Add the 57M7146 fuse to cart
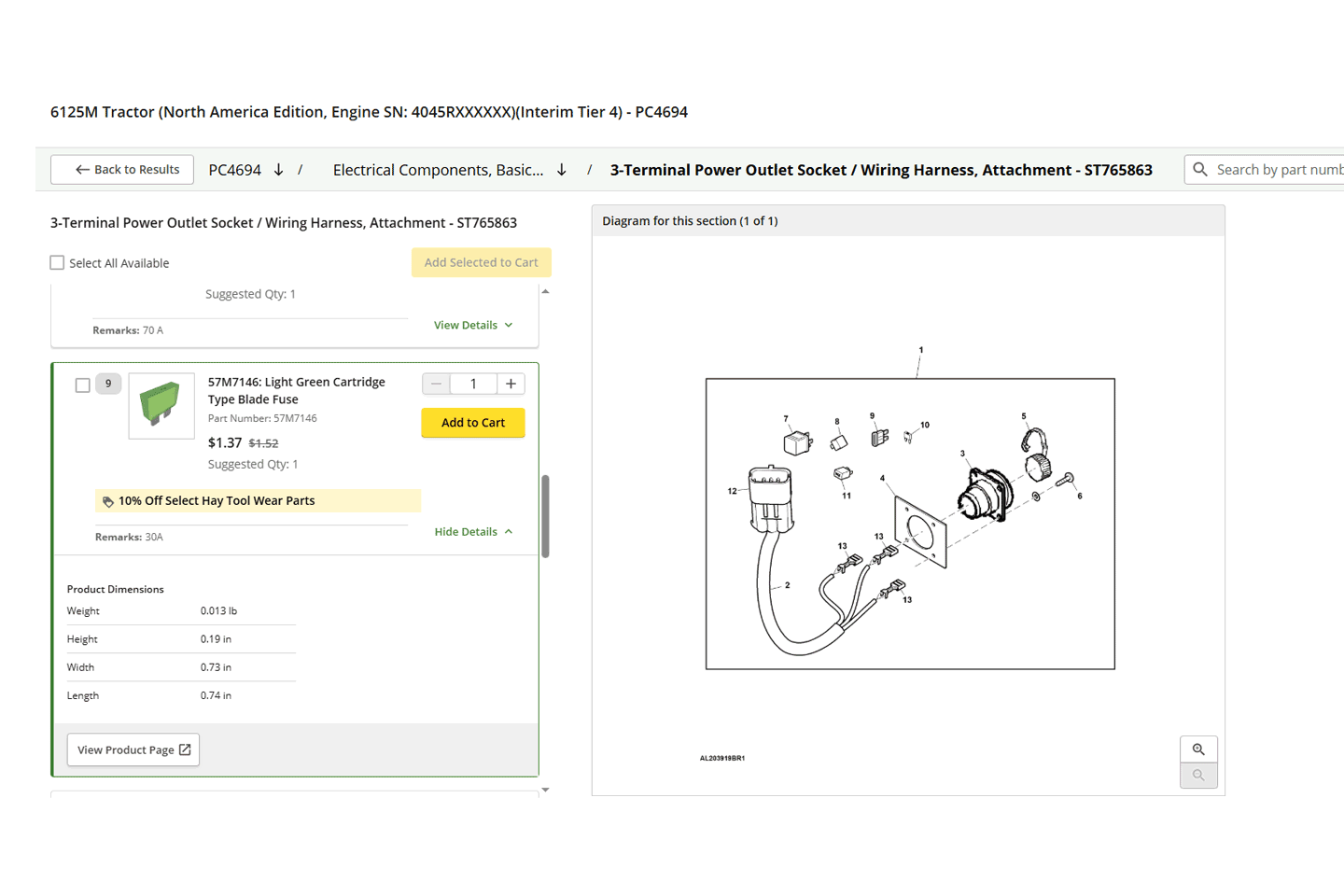Image resolution: width=1344 pixels, height=896 pixels. click(x=473, y=423)
